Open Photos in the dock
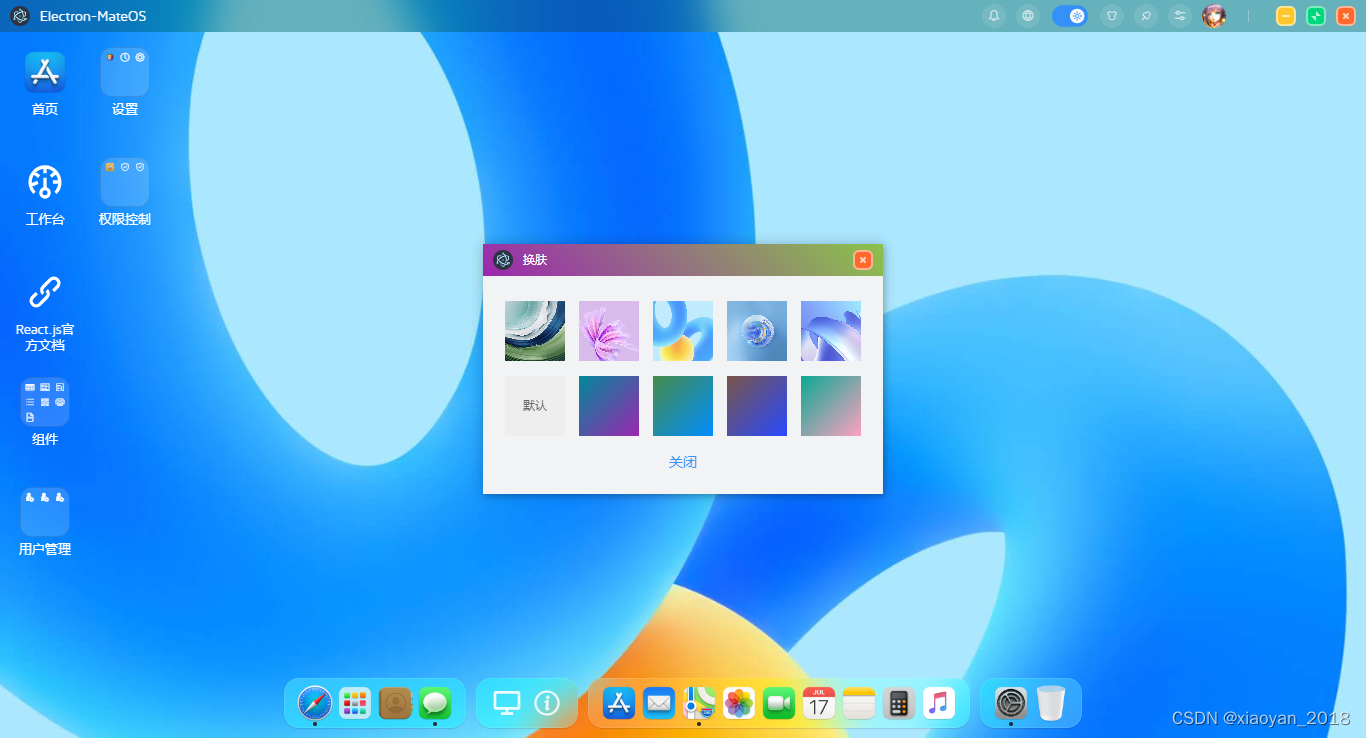 739,703
